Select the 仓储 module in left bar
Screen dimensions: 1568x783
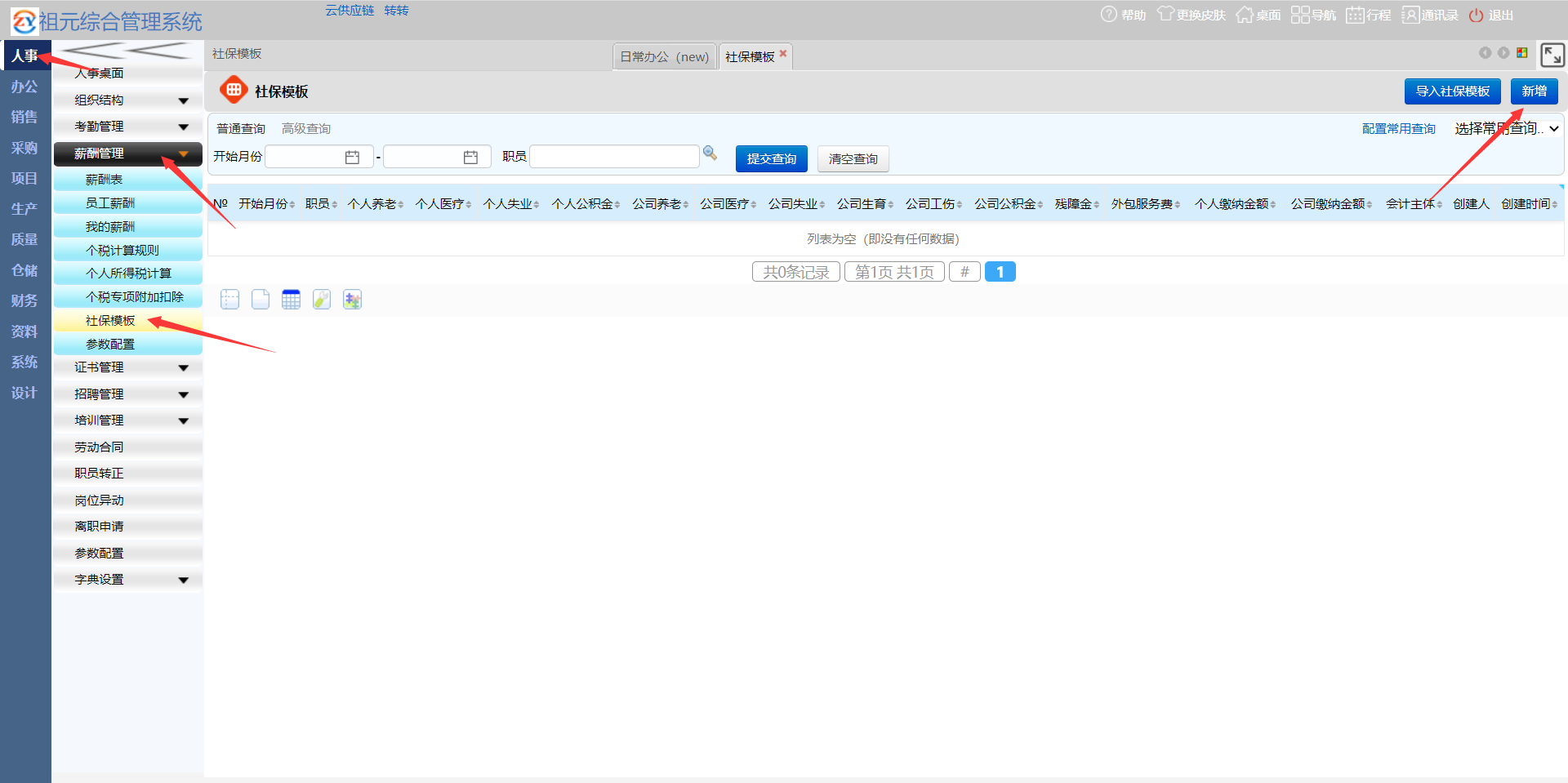tap(24, 270)
